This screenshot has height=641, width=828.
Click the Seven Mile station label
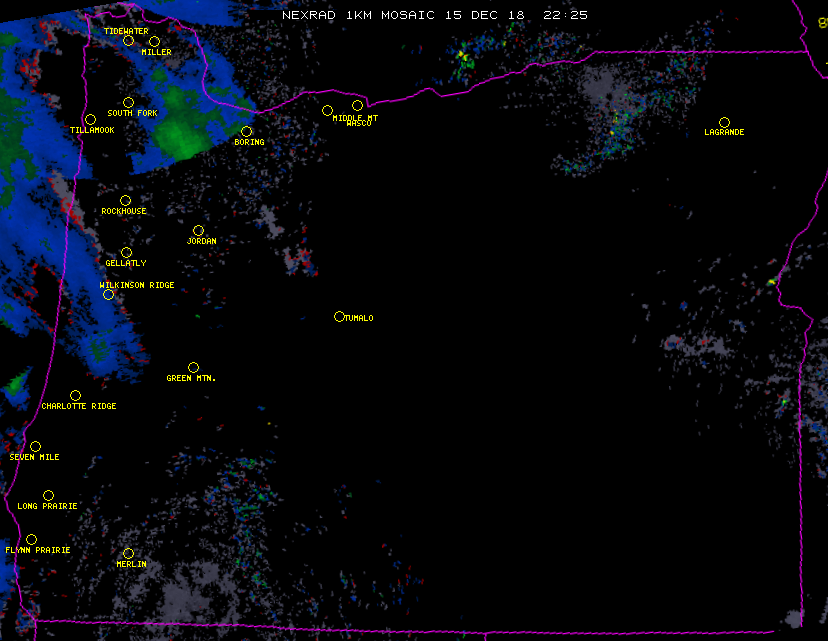(x=35, y=457)
